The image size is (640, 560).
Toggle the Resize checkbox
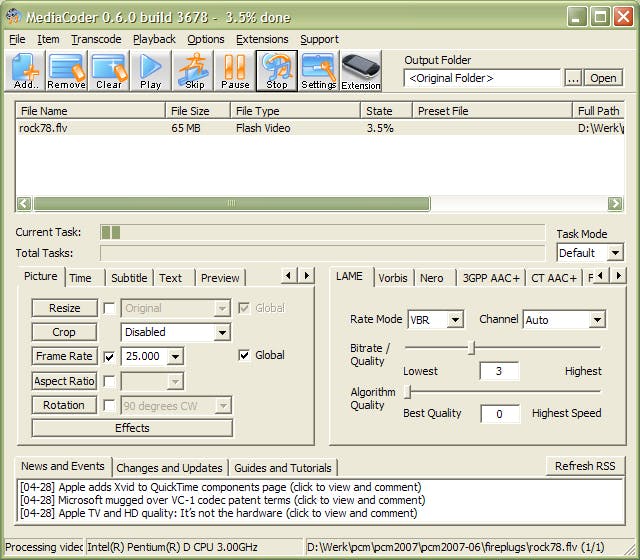[x=109, y=308]
